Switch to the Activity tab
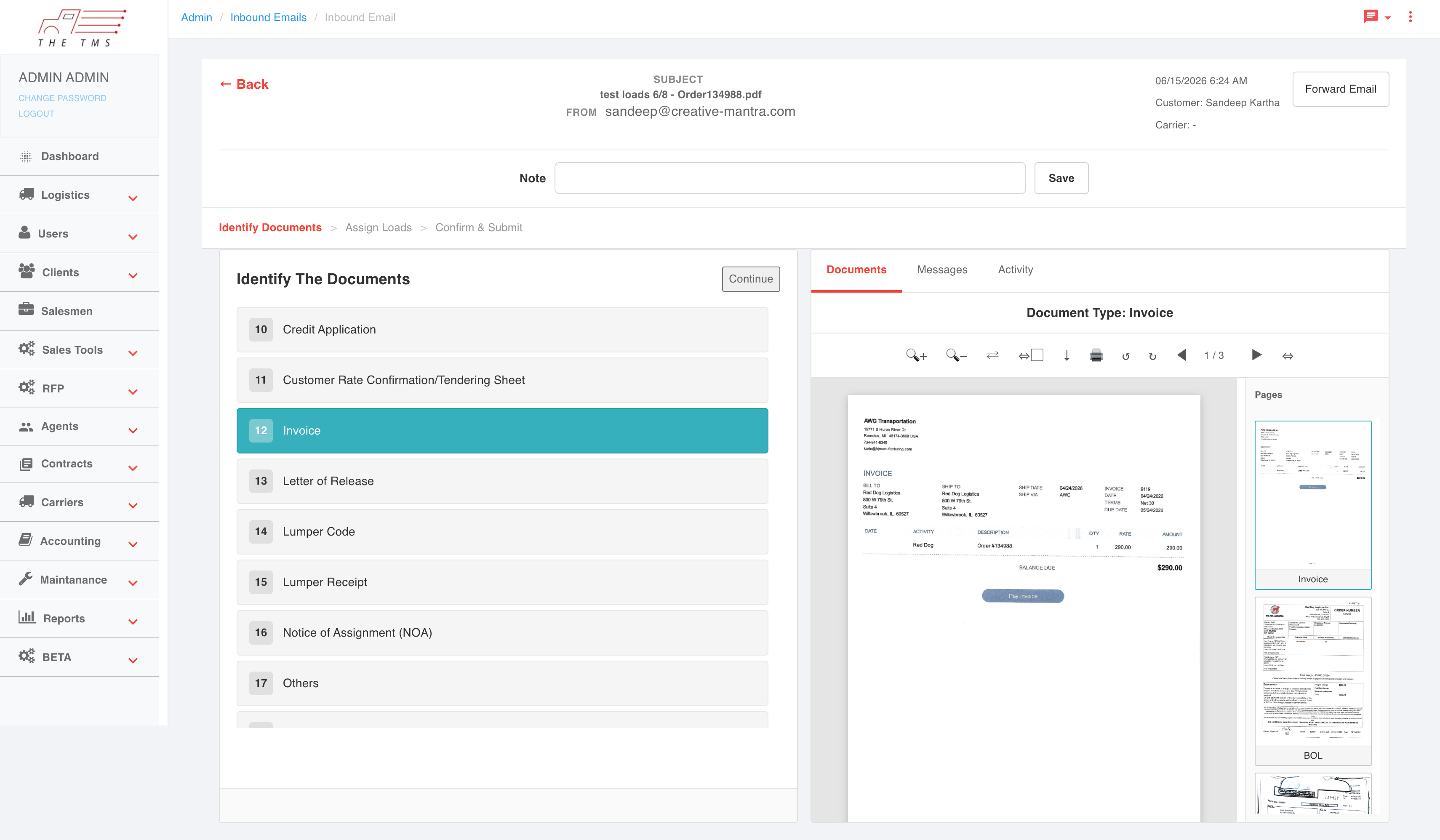 1015,270
